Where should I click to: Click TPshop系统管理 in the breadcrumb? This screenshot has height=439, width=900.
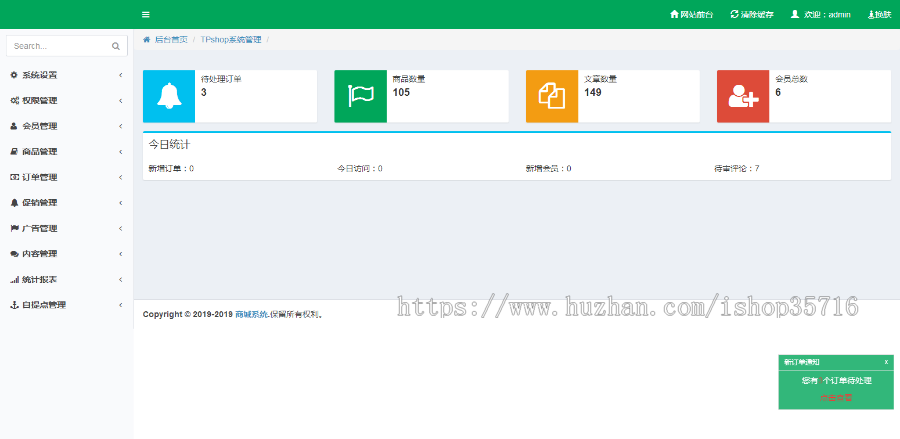[x=231, y=40]
